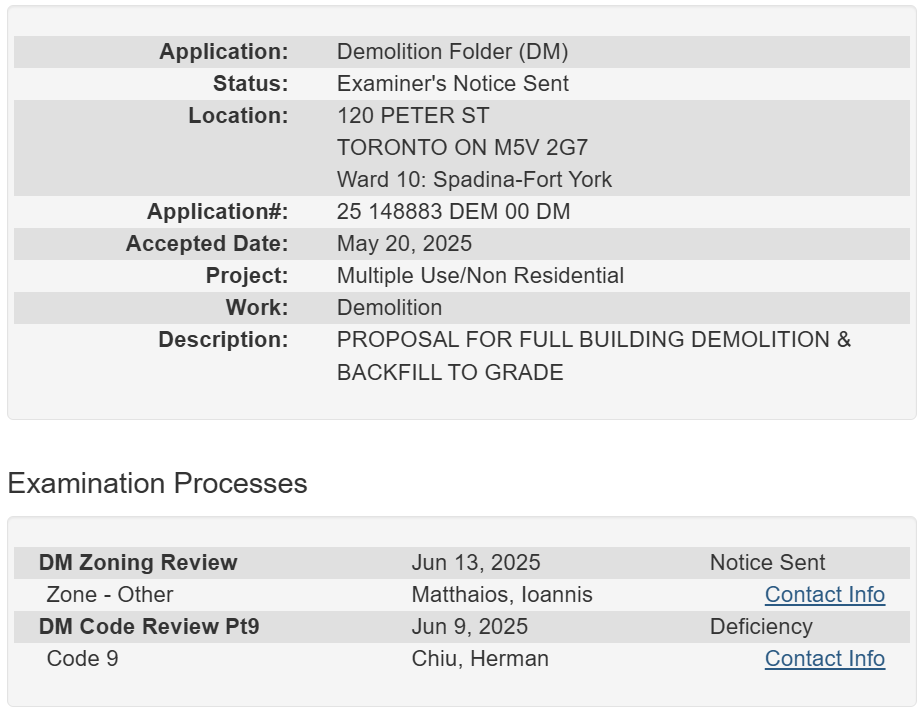Click the Jun 9, 2025 code review date
This screenshot has height=708, width=918.
click(x=469, y=627)
